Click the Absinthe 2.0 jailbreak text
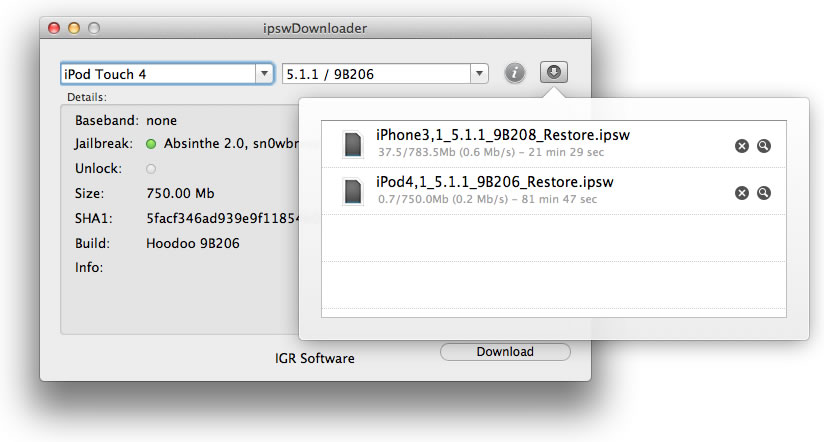The width and height of the screenshot is (824, 442). coord(231,143)
